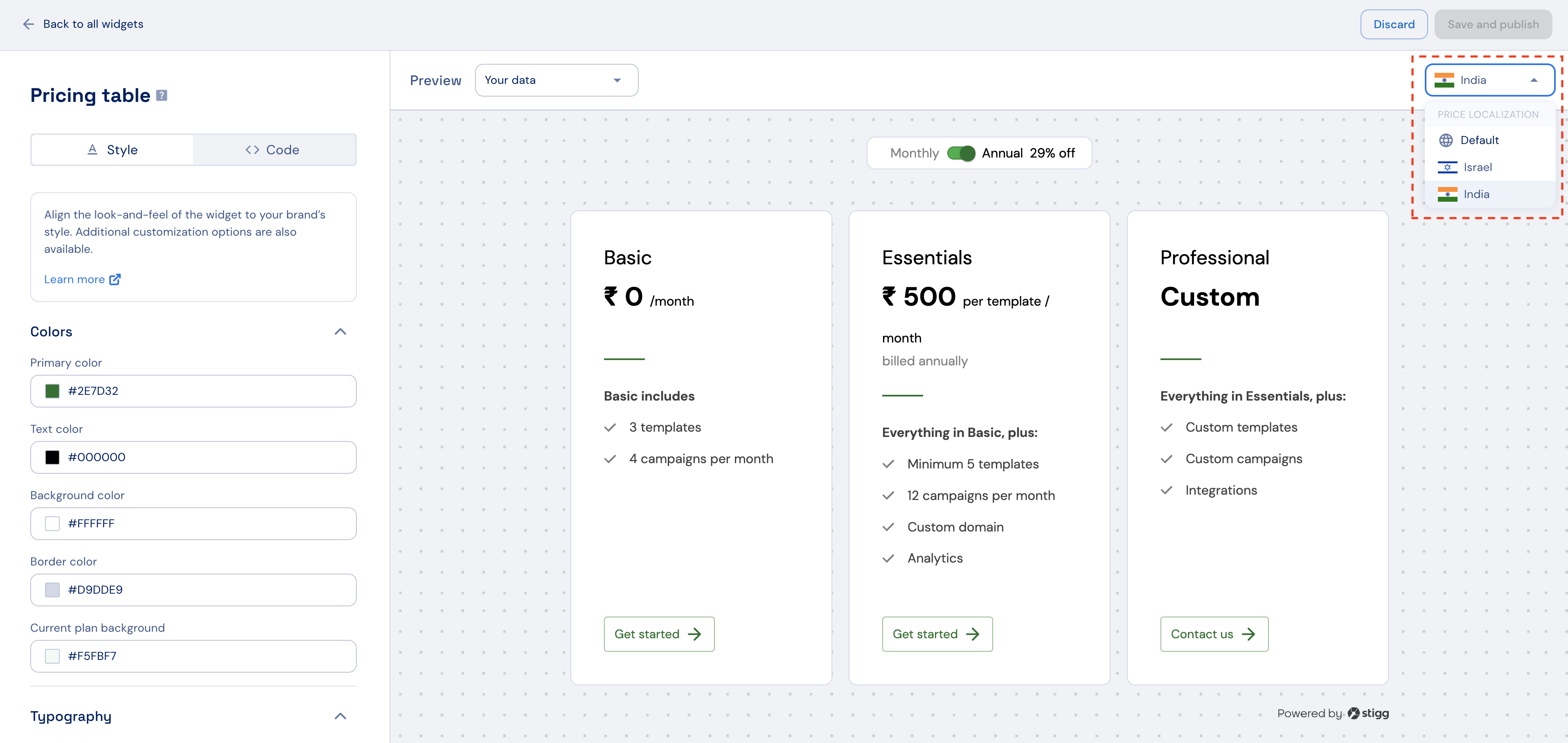Collapse the Typography section
The width and height of the screenshot is (1568, 743).
(x=340, y=716)
